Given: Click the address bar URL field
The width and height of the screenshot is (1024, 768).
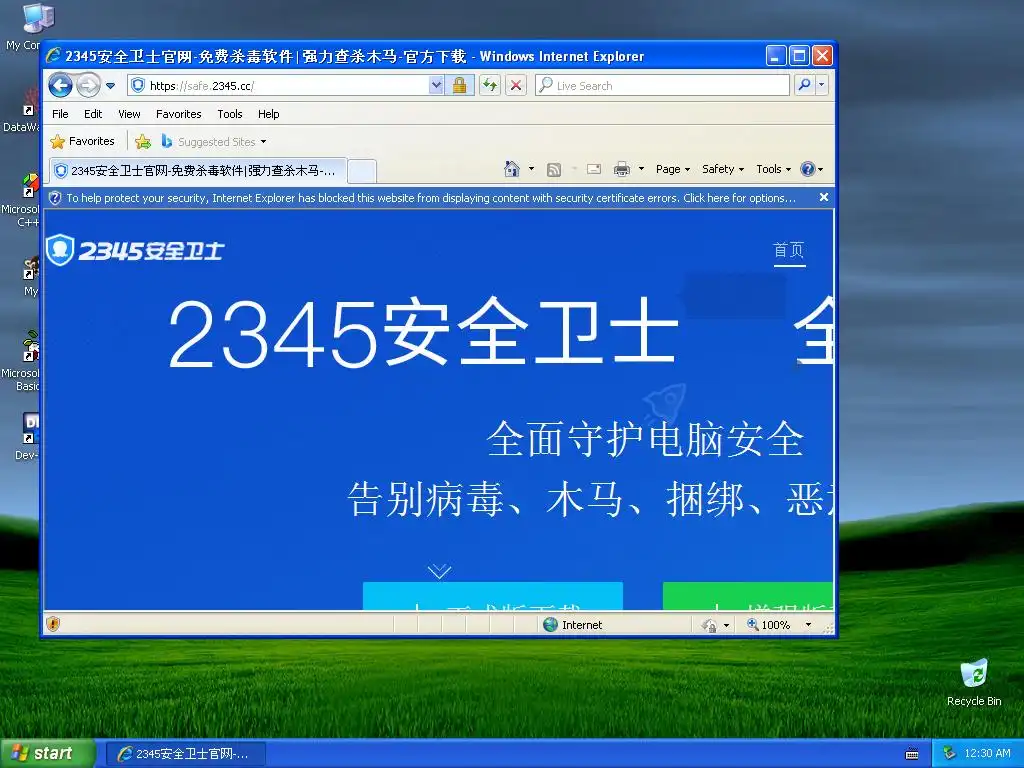Looking at the screenshot, I should 279,86.
